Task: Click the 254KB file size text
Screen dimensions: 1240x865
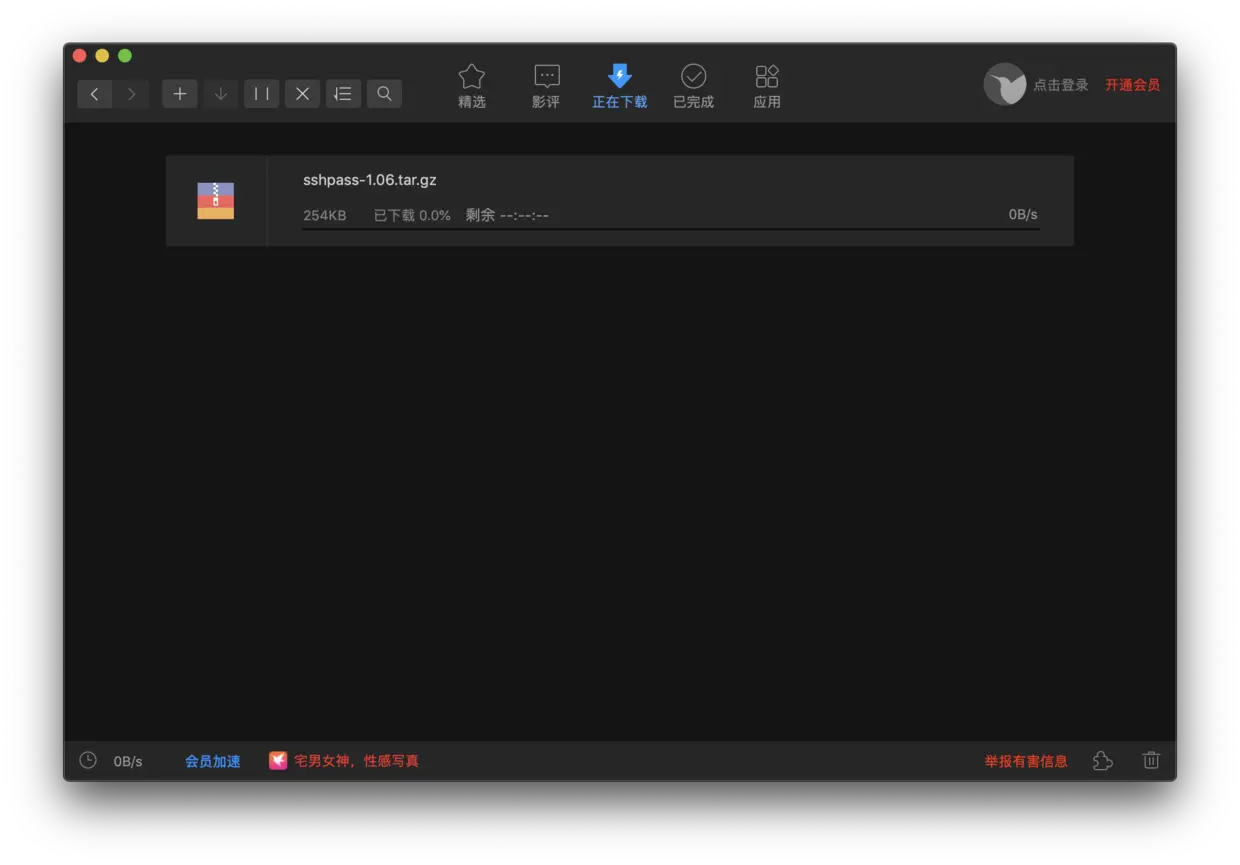Action: 325,215
